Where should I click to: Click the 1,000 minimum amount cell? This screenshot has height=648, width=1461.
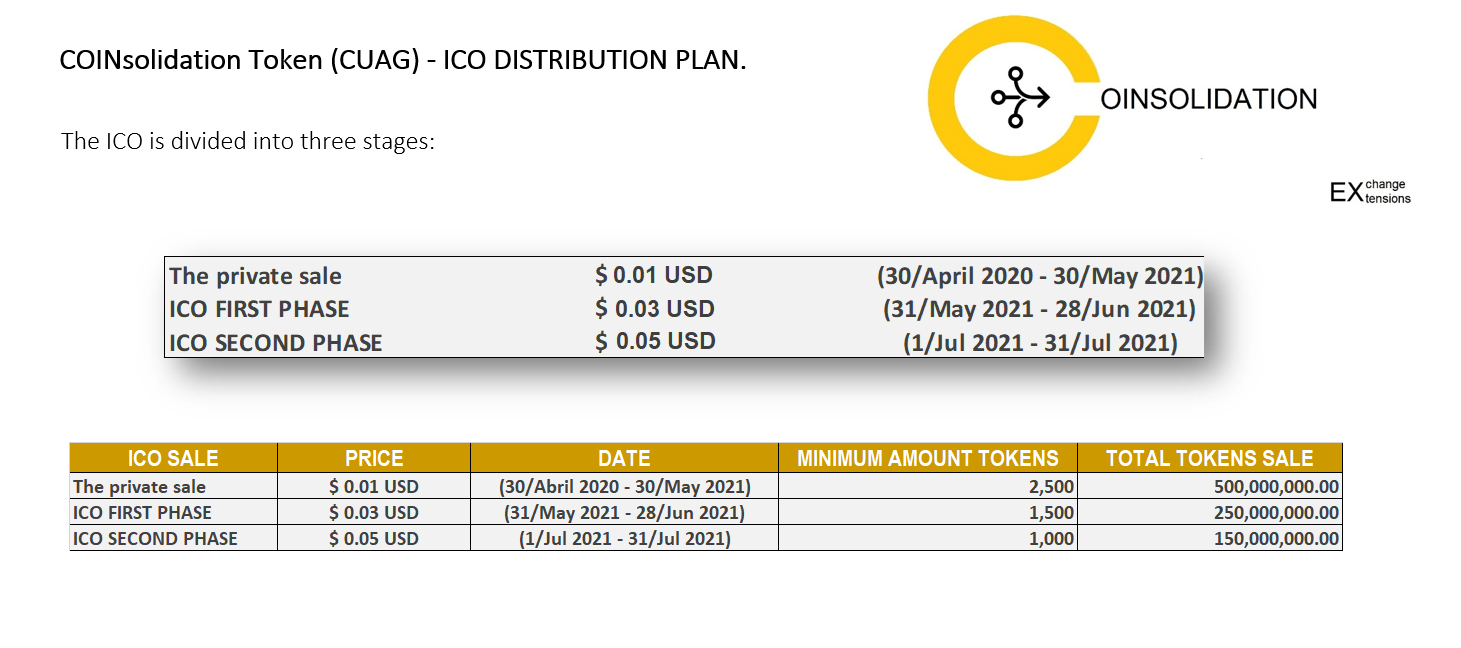pyautogui.click(x=928, y=539)
